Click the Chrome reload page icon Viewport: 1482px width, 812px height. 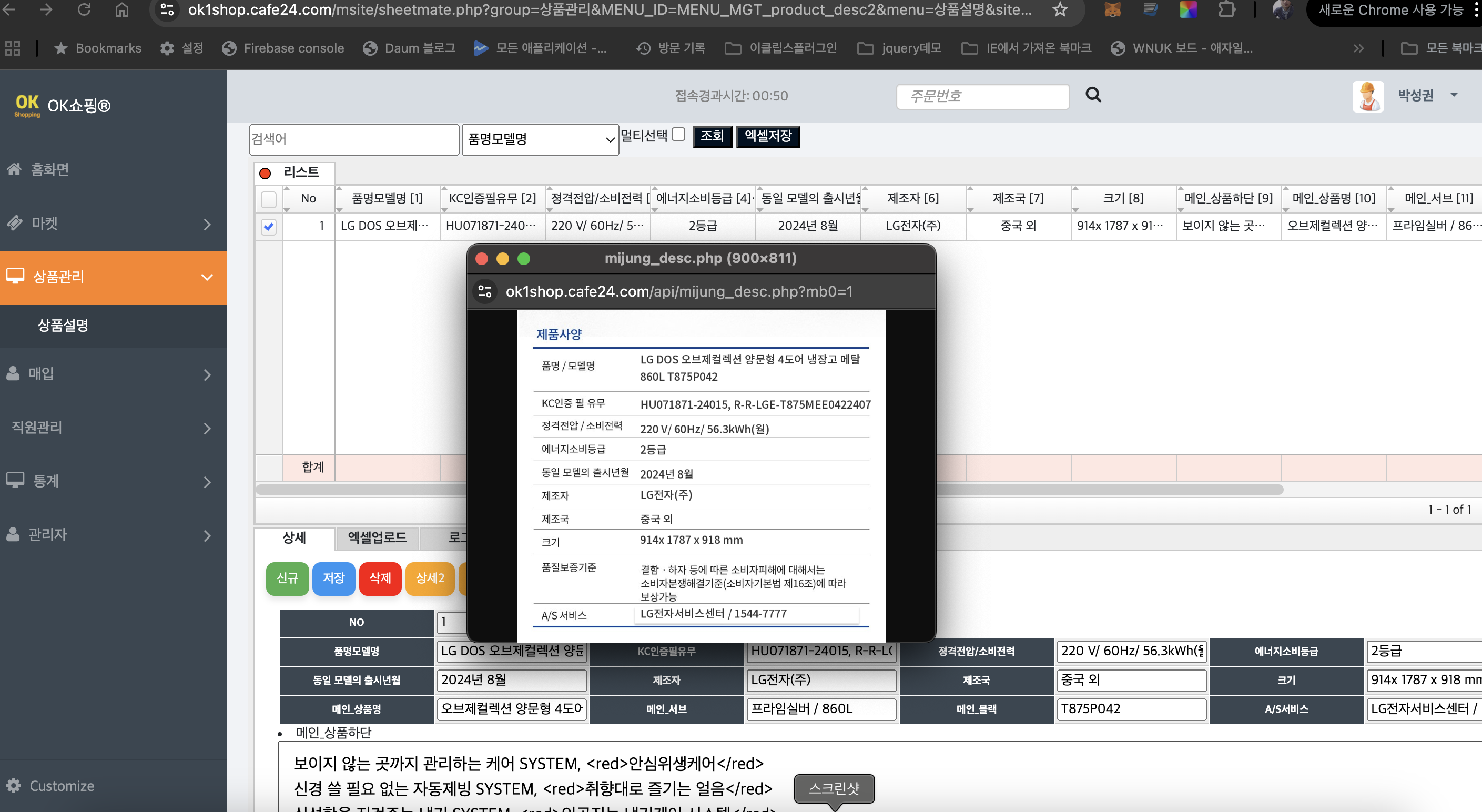[84, 10]
